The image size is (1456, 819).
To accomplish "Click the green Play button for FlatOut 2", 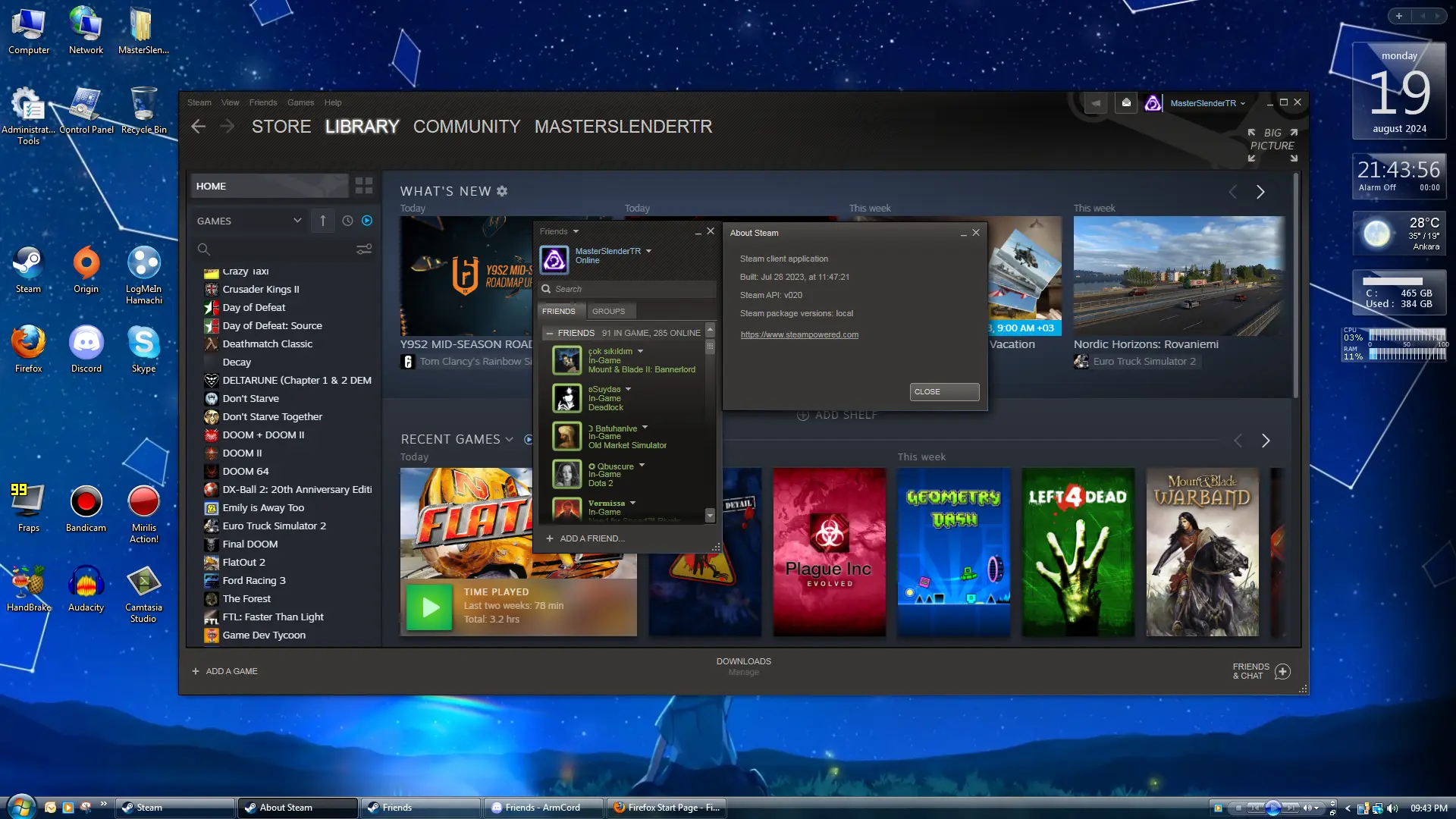I will (x=430, y=607).
